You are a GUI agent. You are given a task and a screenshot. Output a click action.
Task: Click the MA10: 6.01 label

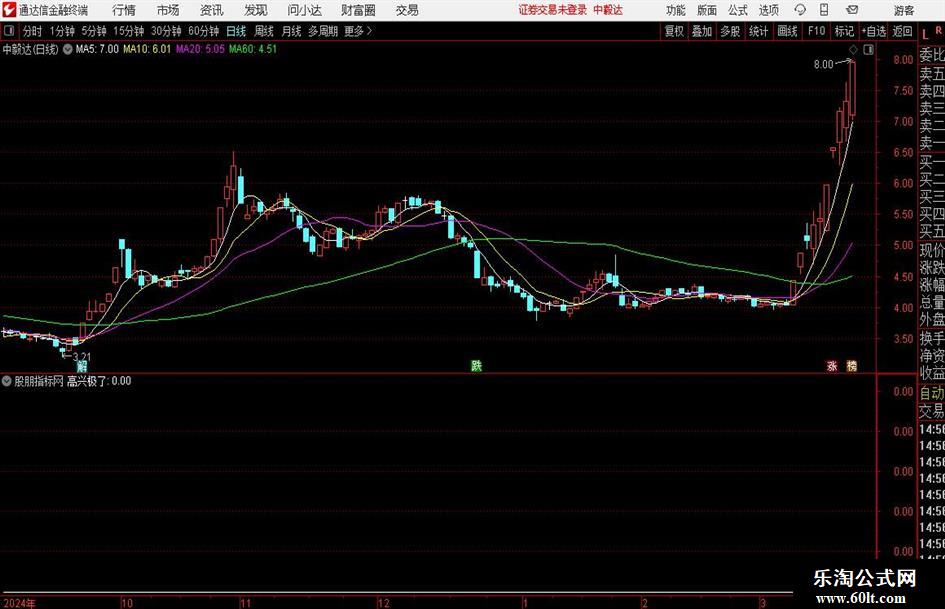[x=147, y=49]
